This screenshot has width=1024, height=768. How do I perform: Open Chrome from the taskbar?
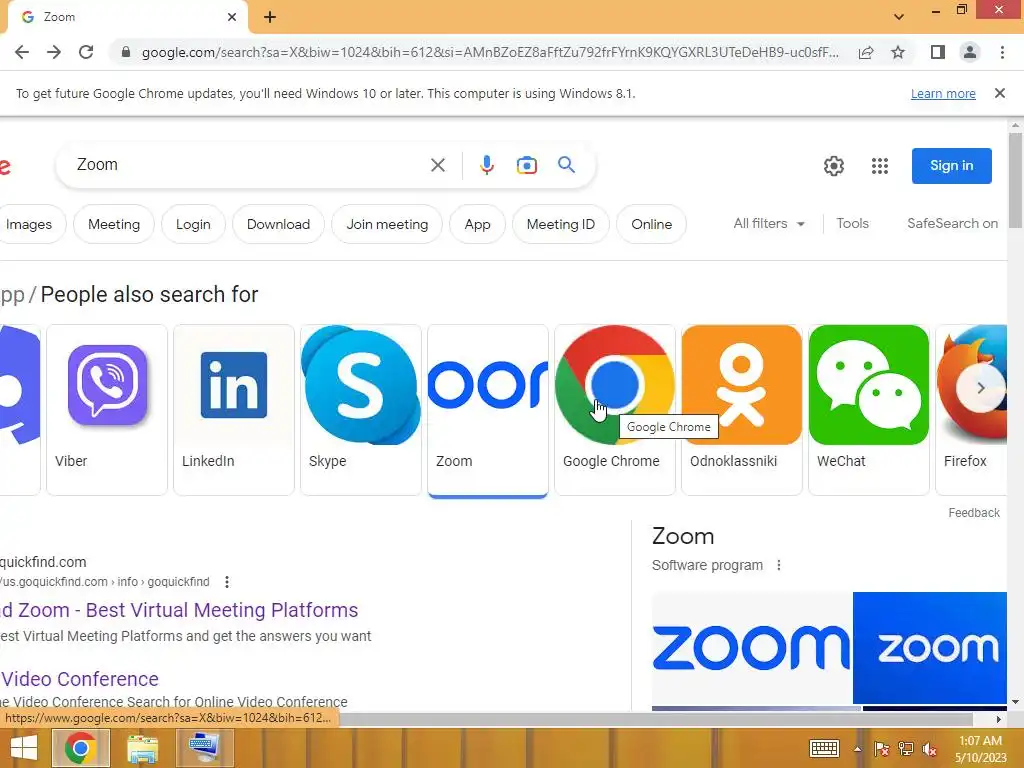pyautogui.click(x=80, y=748)
